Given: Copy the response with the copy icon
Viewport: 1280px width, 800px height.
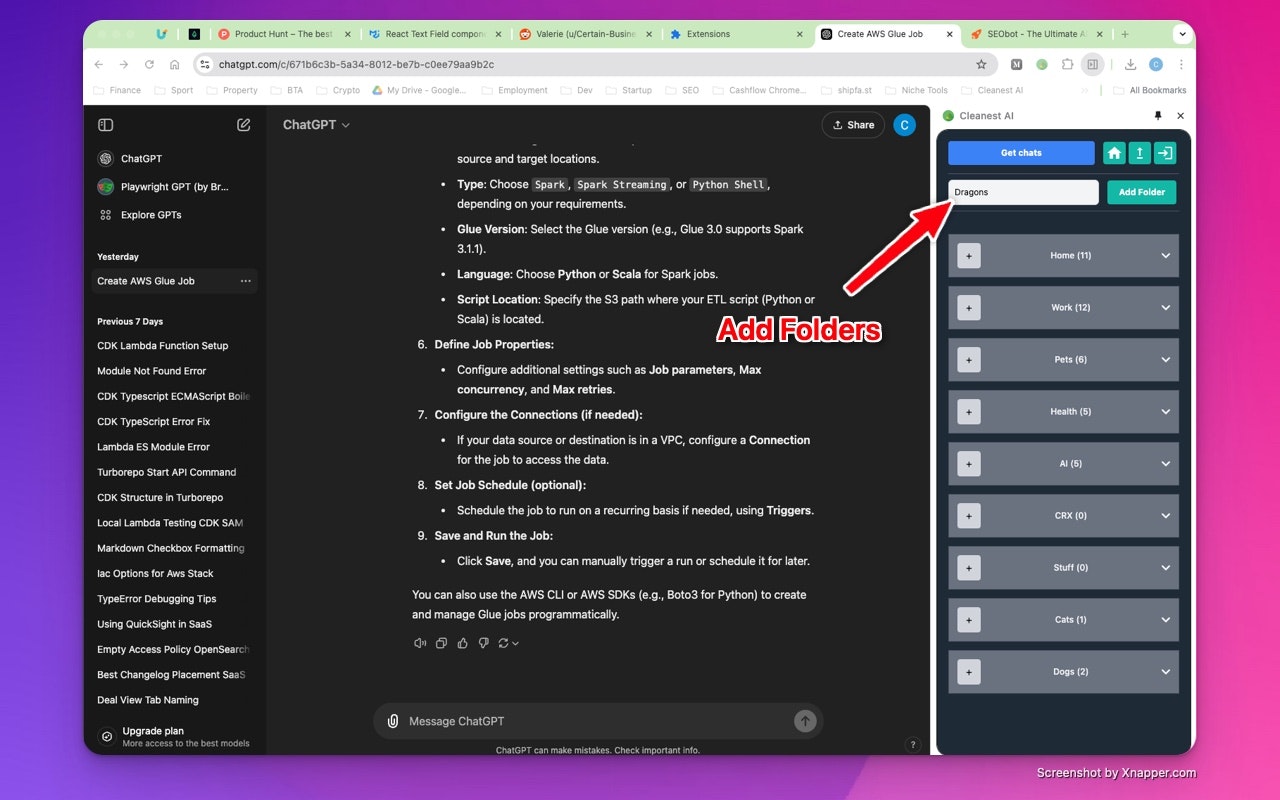Looking at the screenshot, I should coord(441,643).
